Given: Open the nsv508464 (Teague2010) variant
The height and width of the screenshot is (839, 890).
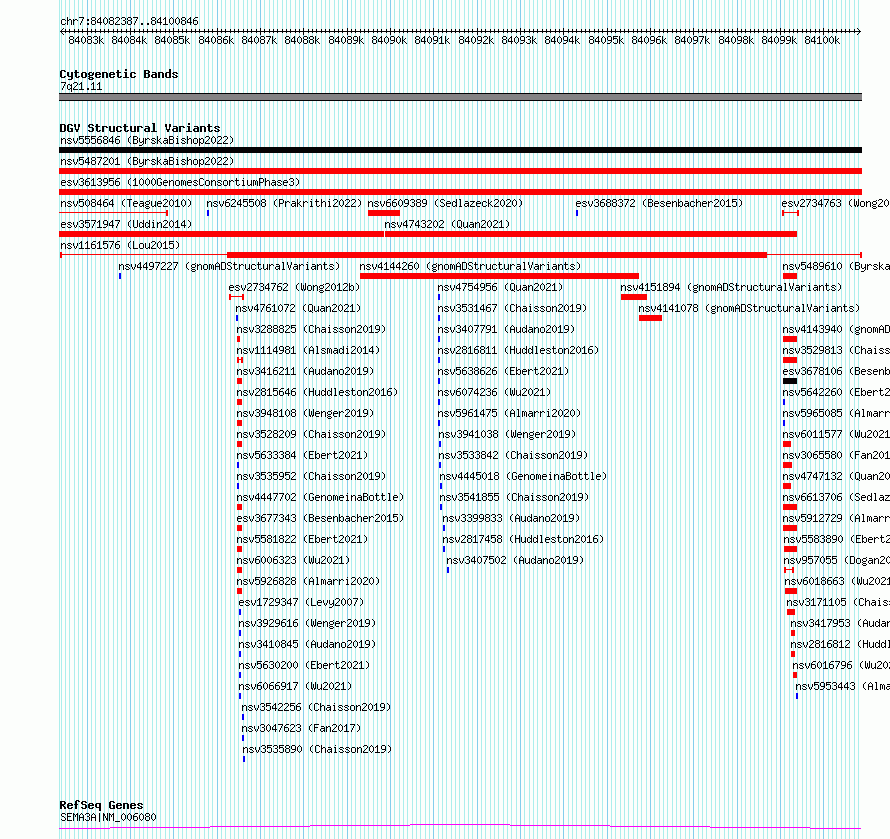Looking at the screenshot, I should (x=126, y=203).
